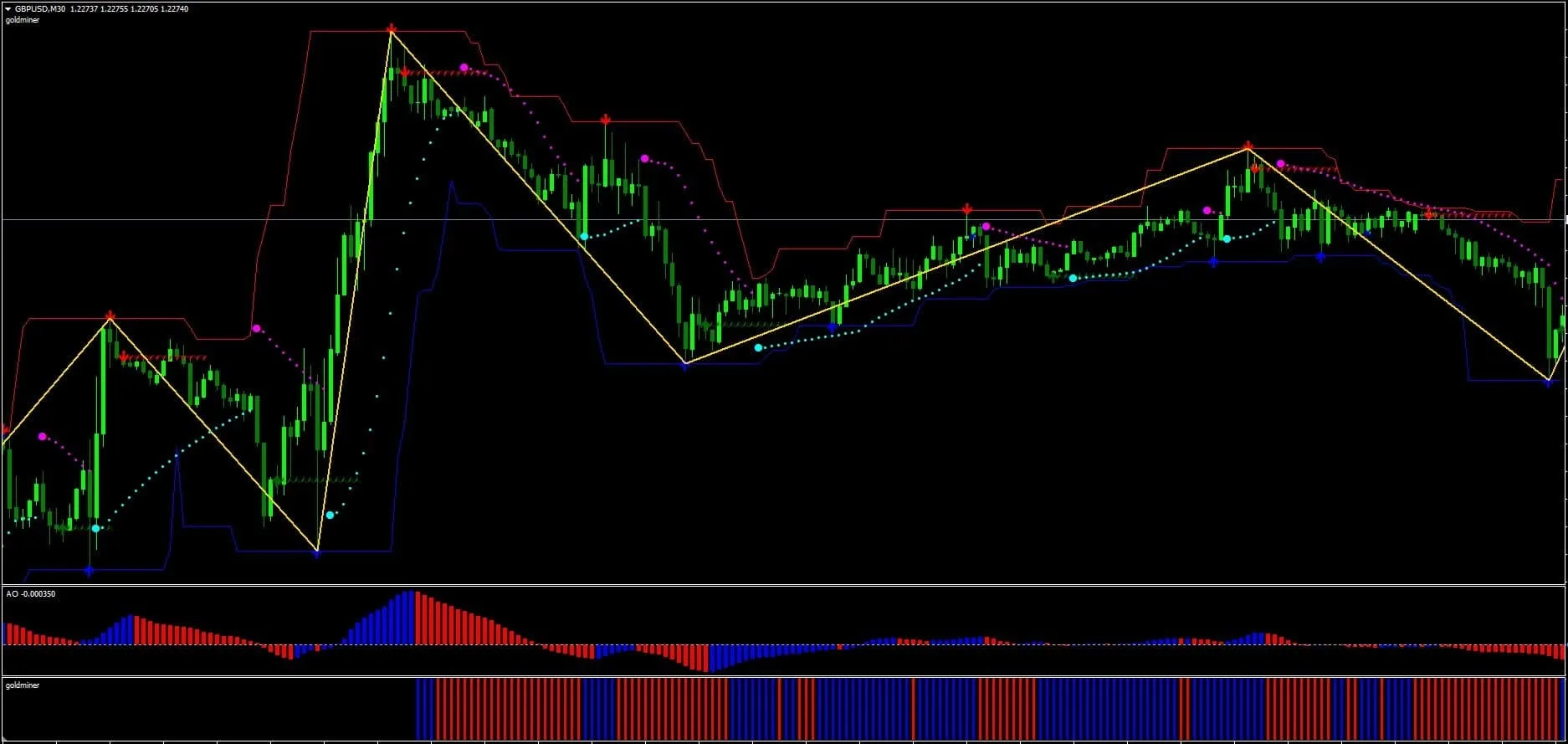Viewport: 1568px width, 744px height.
Task: Select the leftmost large cyan dot
Action: pos(95,528)
